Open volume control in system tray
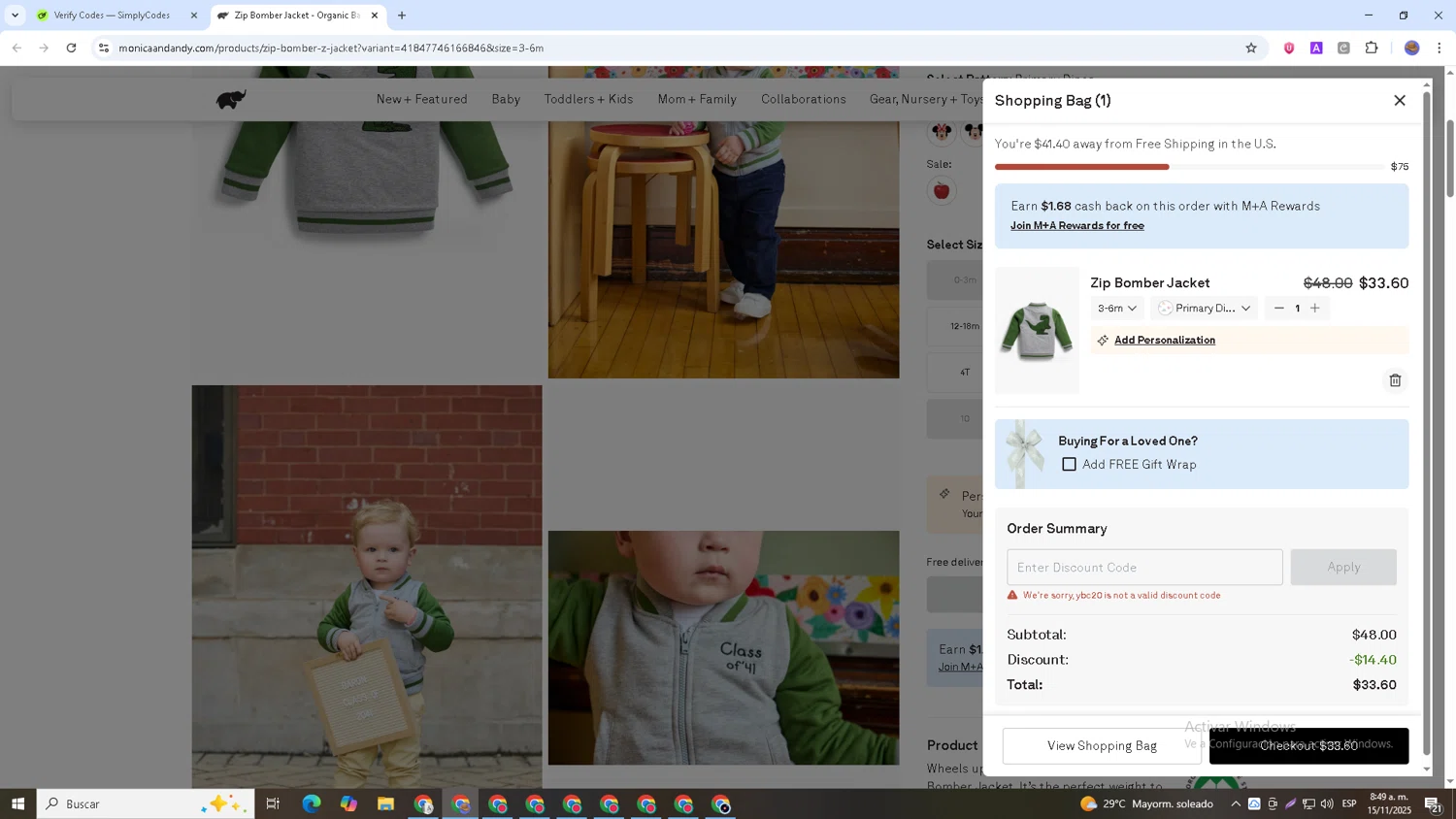Screen dimensions: 1456x819 pos(1326,804)
